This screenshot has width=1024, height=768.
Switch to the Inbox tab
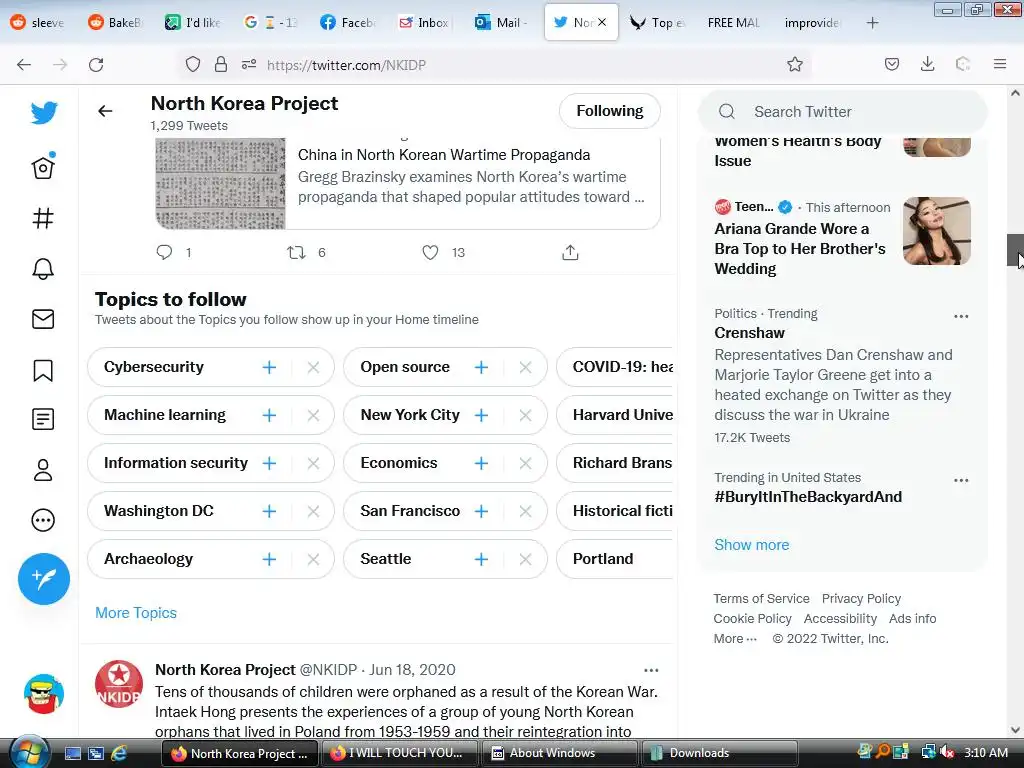(x=424, y=23)
